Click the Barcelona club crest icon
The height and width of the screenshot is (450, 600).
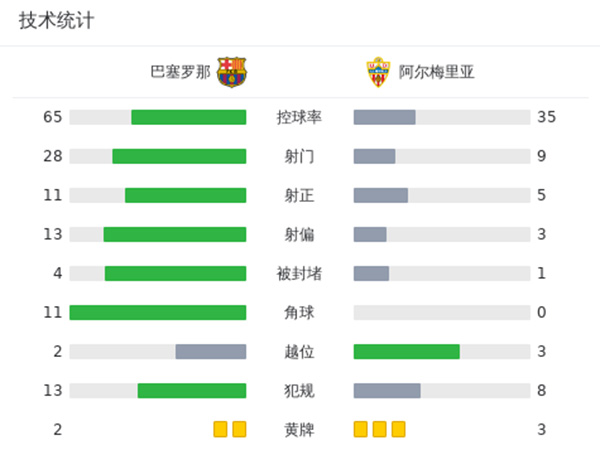(232, 72)
